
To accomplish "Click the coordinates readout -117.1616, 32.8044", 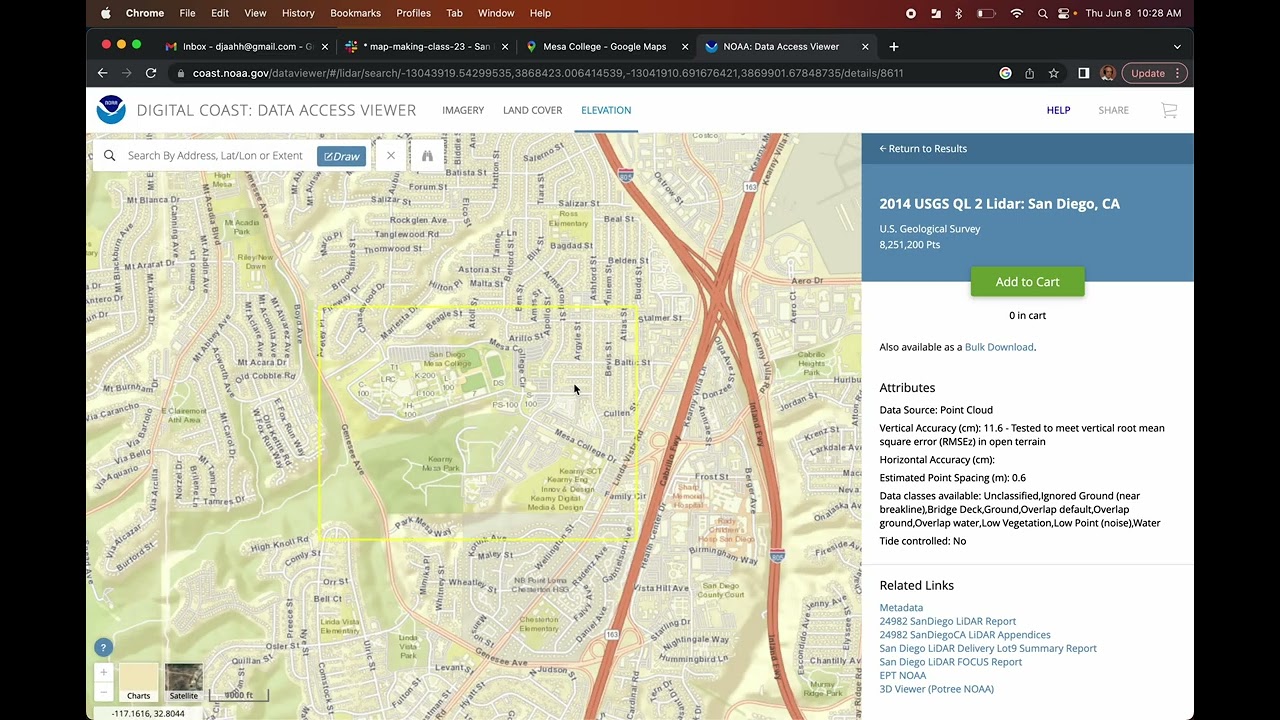I will (x=147, y=713).
